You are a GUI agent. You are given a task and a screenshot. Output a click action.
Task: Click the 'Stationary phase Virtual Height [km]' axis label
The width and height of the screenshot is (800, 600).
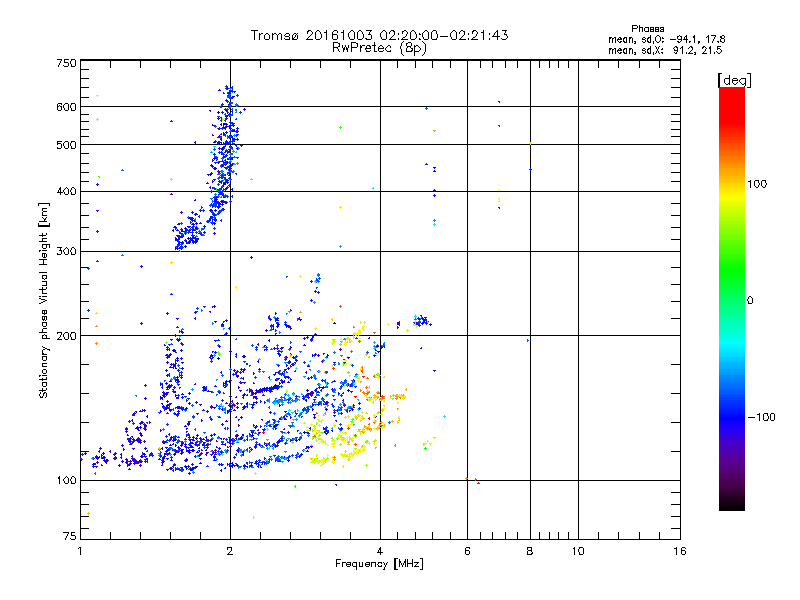44,300
